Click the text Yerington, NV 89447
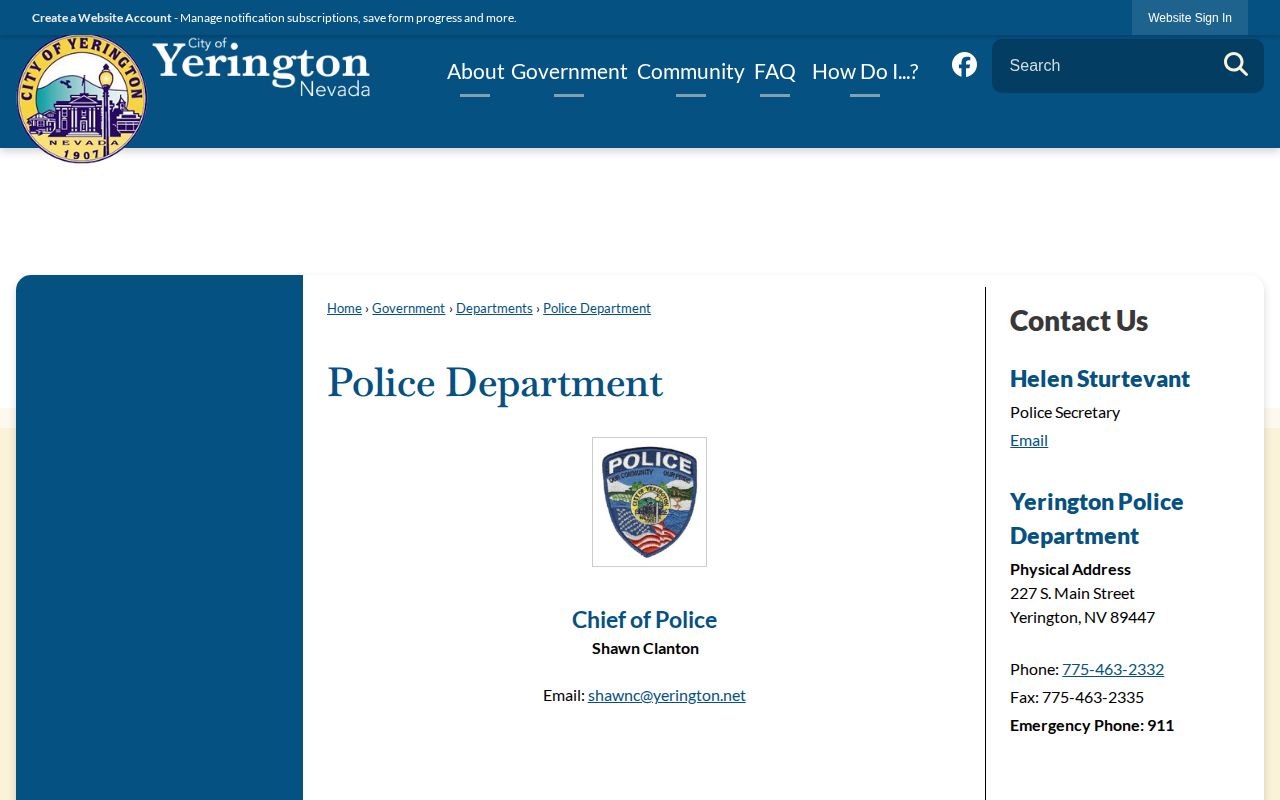This screenshot has width=1280, height=800. (1082, 617)
